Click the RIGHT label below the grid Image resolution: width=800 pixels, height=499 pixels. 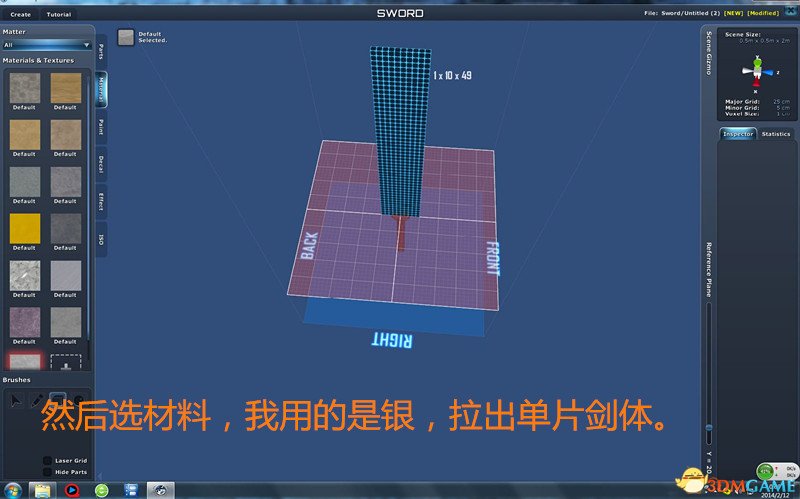coord(392,340)
